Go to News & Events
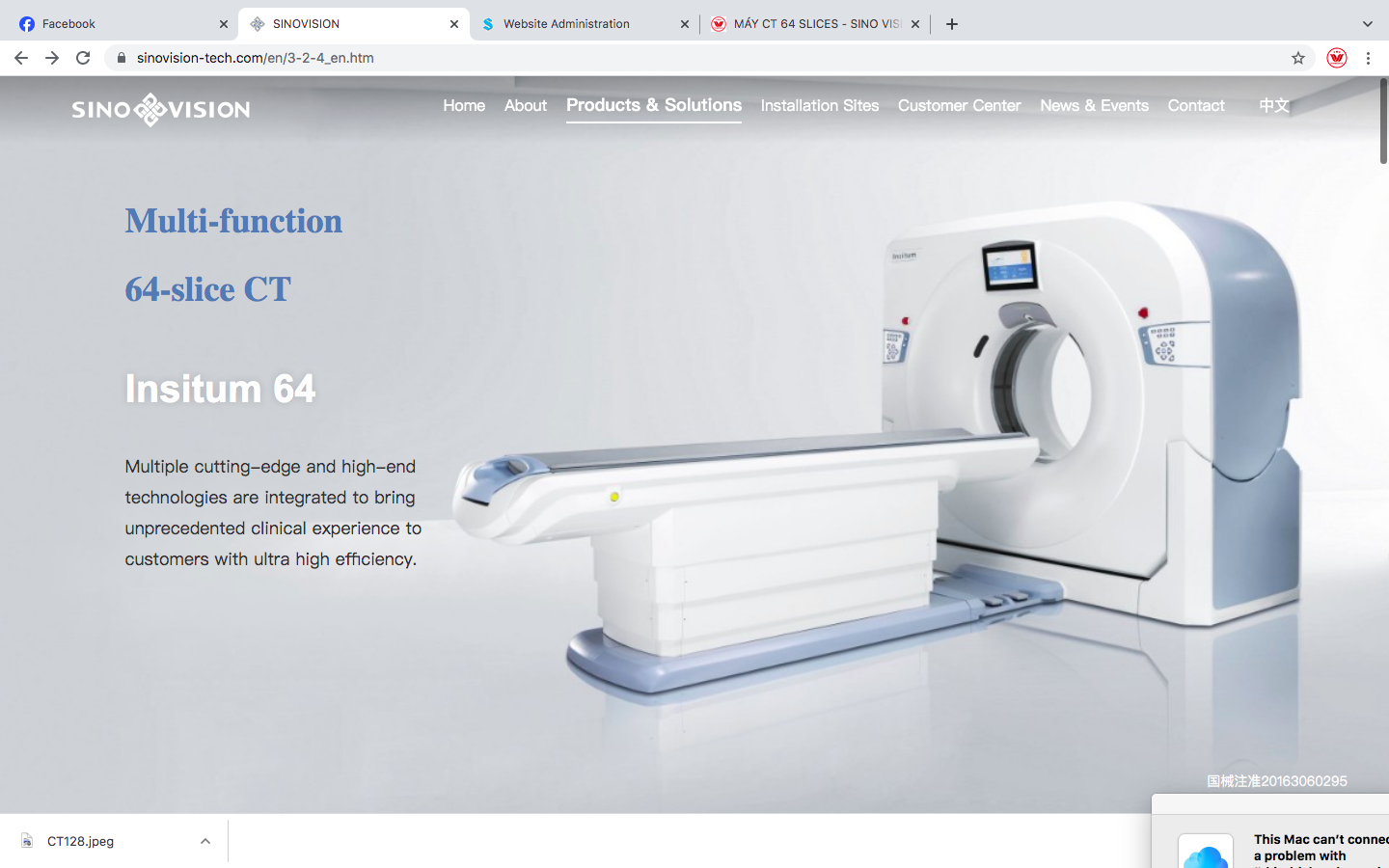 tap(1094, 106)
